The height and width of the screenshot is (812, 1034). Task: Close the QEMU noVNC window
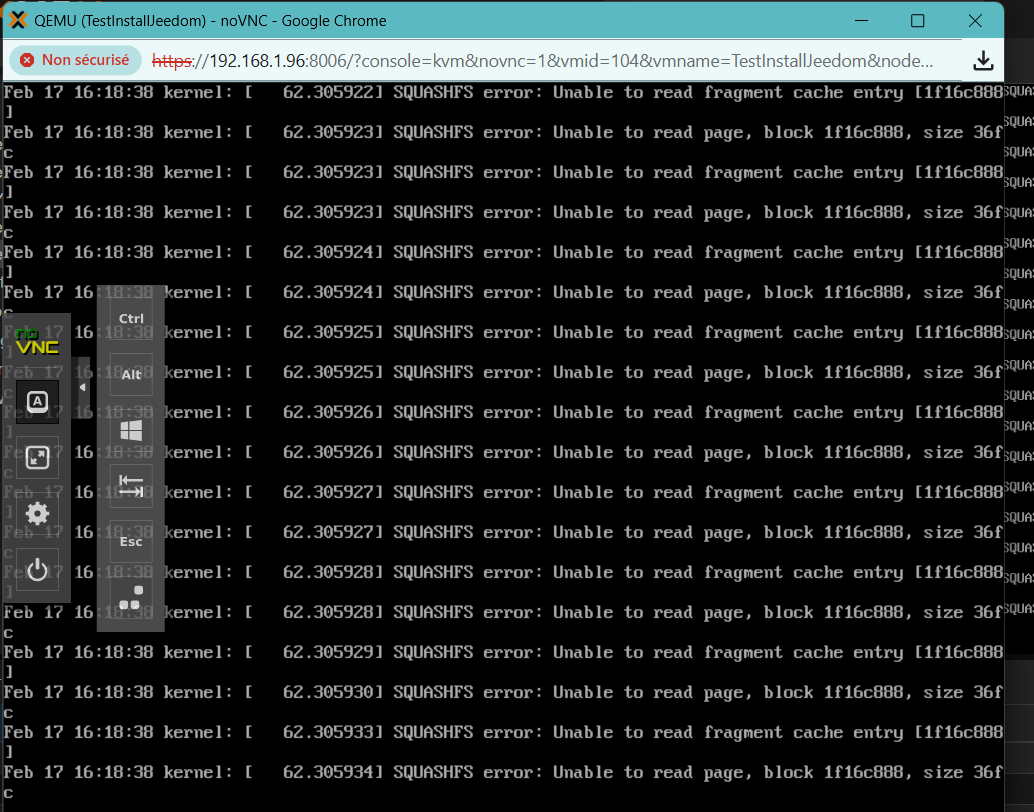[x=975, y=21]
